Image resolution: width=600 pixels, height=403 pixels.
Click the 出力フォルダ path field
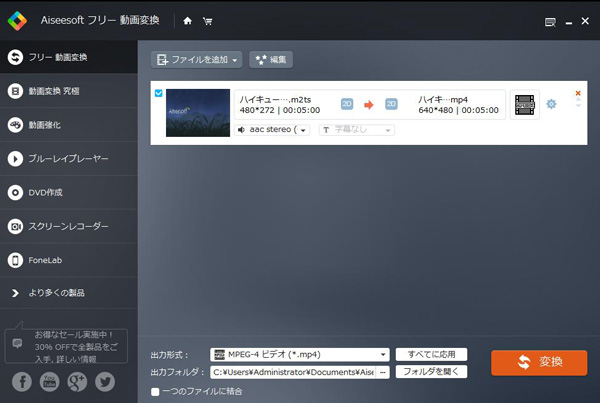(x=293, y=372)
